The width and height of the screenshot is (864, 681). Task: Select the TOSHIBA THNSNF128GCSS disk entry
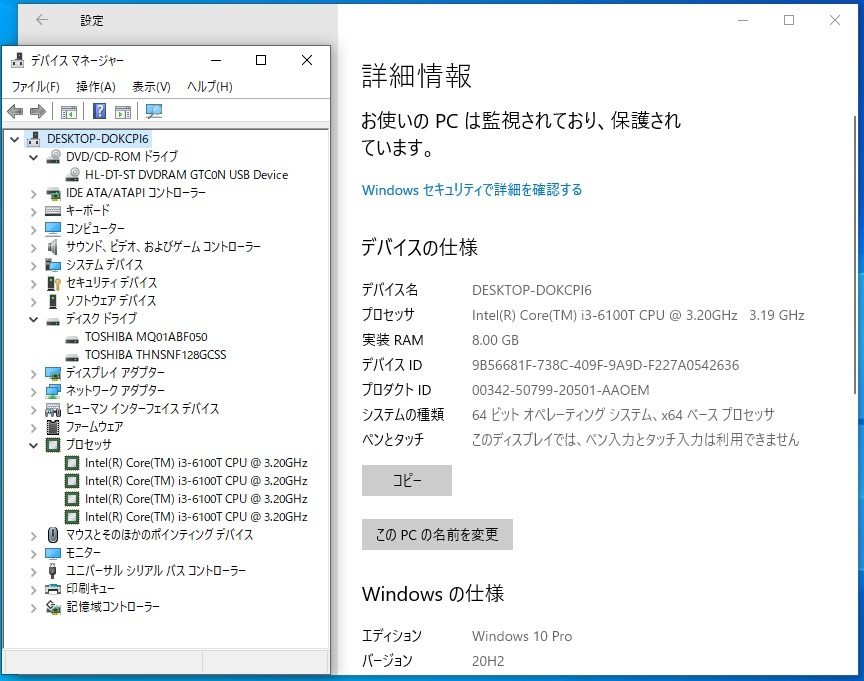(x=155, y=355)
